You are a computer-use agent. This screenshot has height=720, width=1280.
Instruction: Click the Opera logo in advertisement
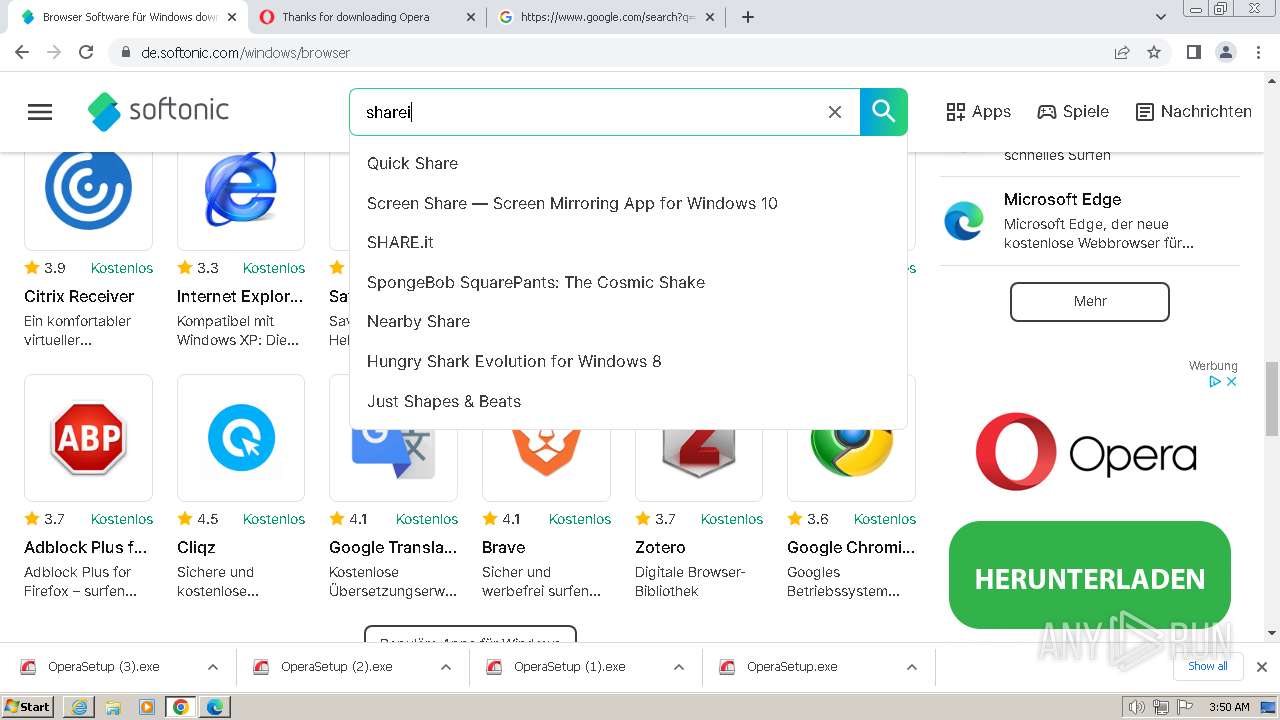click(1086, 452)
